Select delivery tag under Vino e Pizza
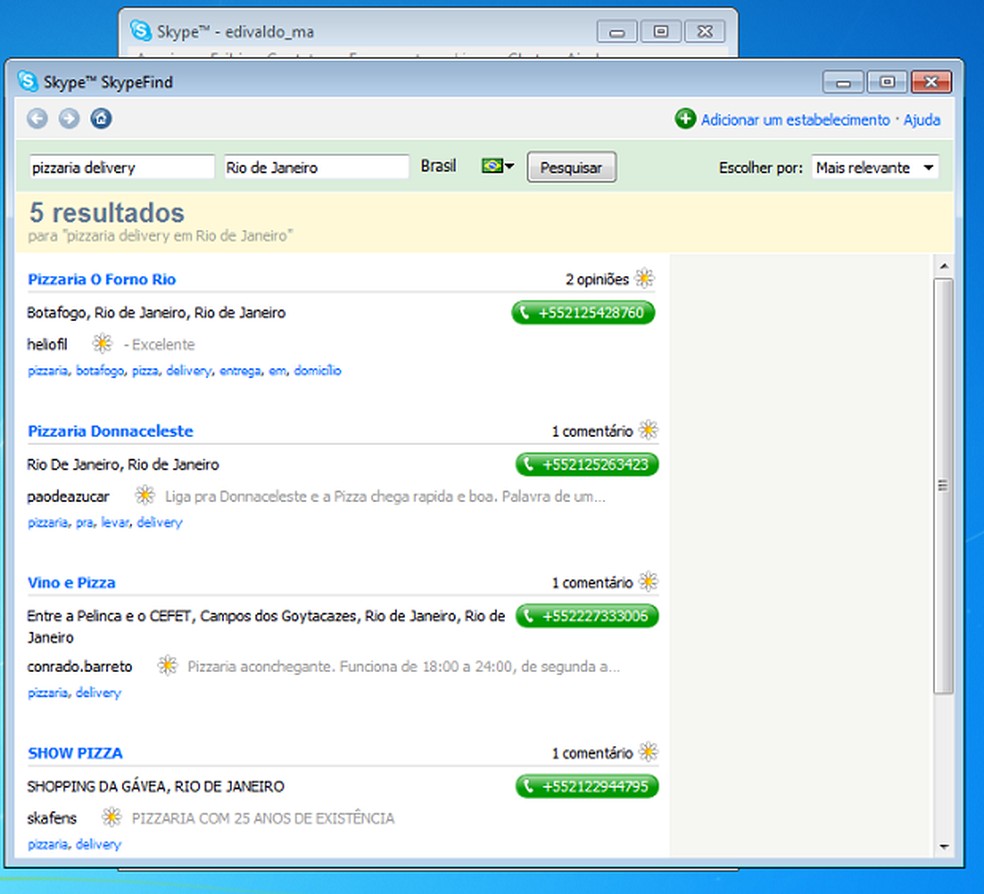This screenshot has width=984, height=894. 99,693
